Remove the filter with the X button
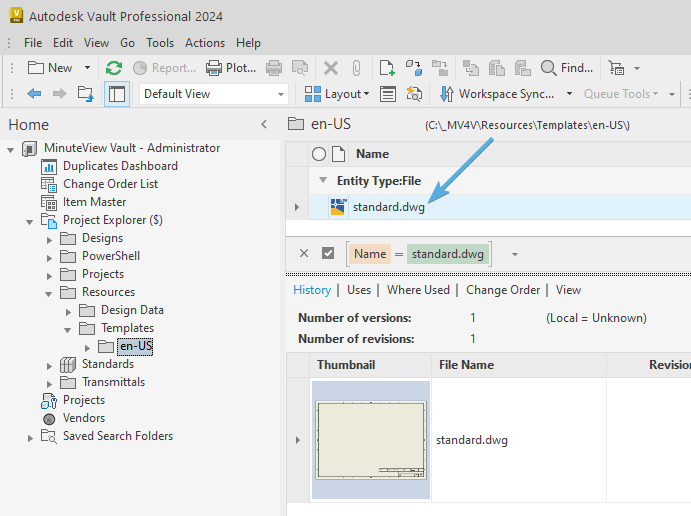Viewport: 691px width, 516px height. click(304, 253)
